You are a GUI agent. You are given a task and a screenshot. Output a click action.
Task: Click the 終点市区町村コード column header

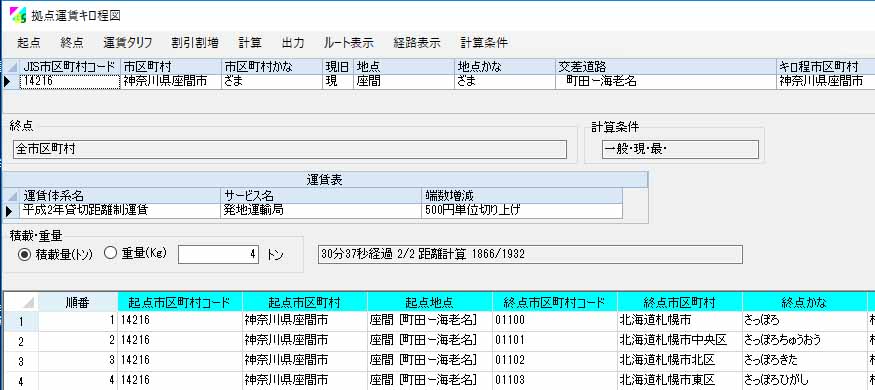pyautogui.click(x=555, y=302)
